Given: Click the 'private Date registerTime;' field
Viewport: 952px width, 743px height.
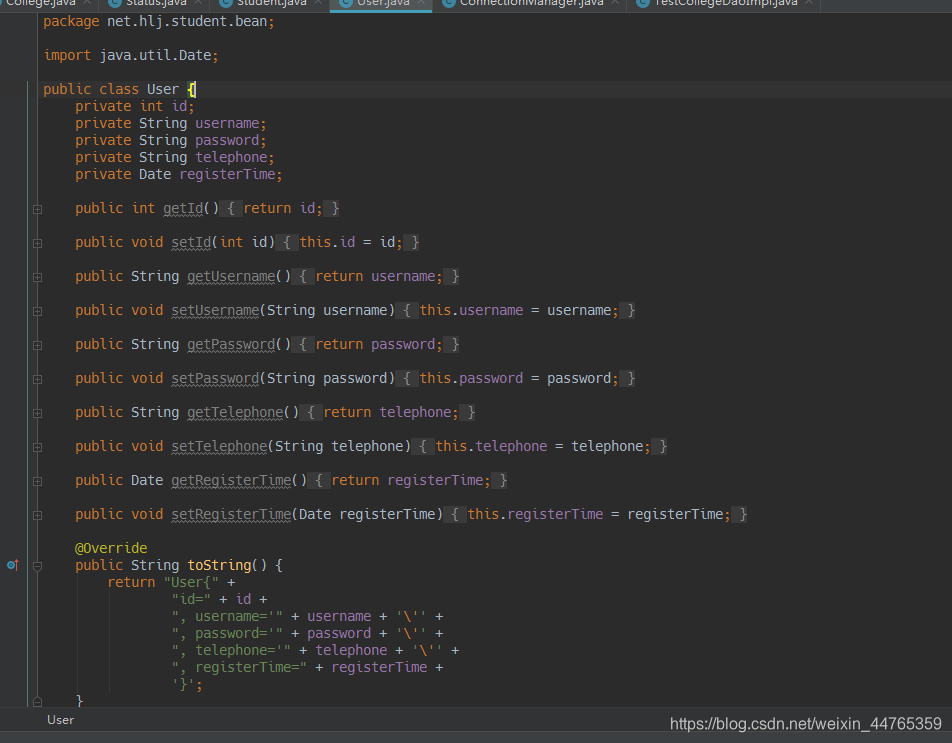Looking at the screenshot, I should (179, 174).
